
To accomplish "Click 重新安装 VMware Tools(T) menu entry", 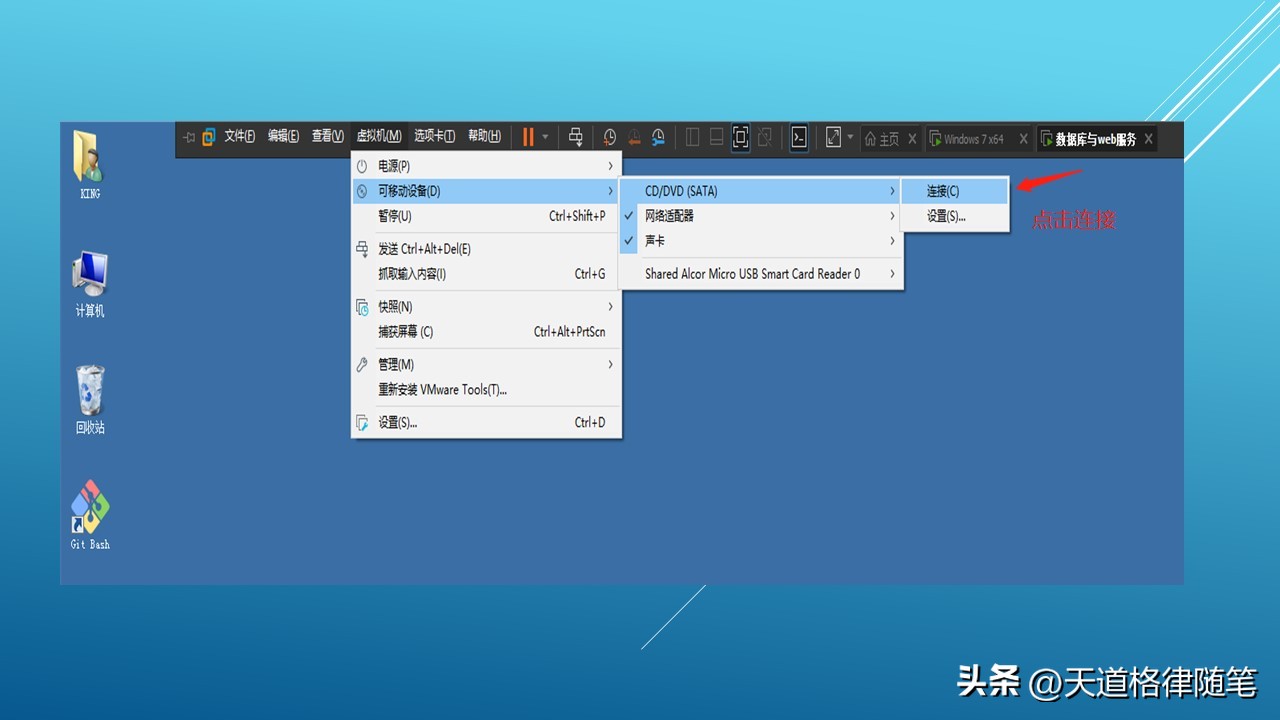I will point(443,389).
